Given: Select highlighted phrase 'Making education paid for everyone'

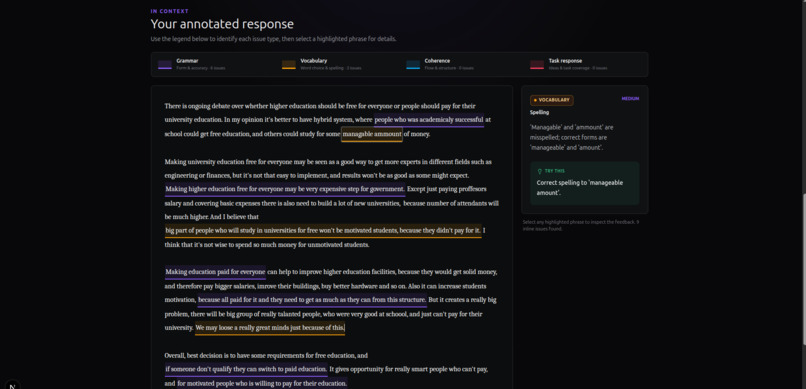Looking at the screenshot, I should tap(215, 272).
